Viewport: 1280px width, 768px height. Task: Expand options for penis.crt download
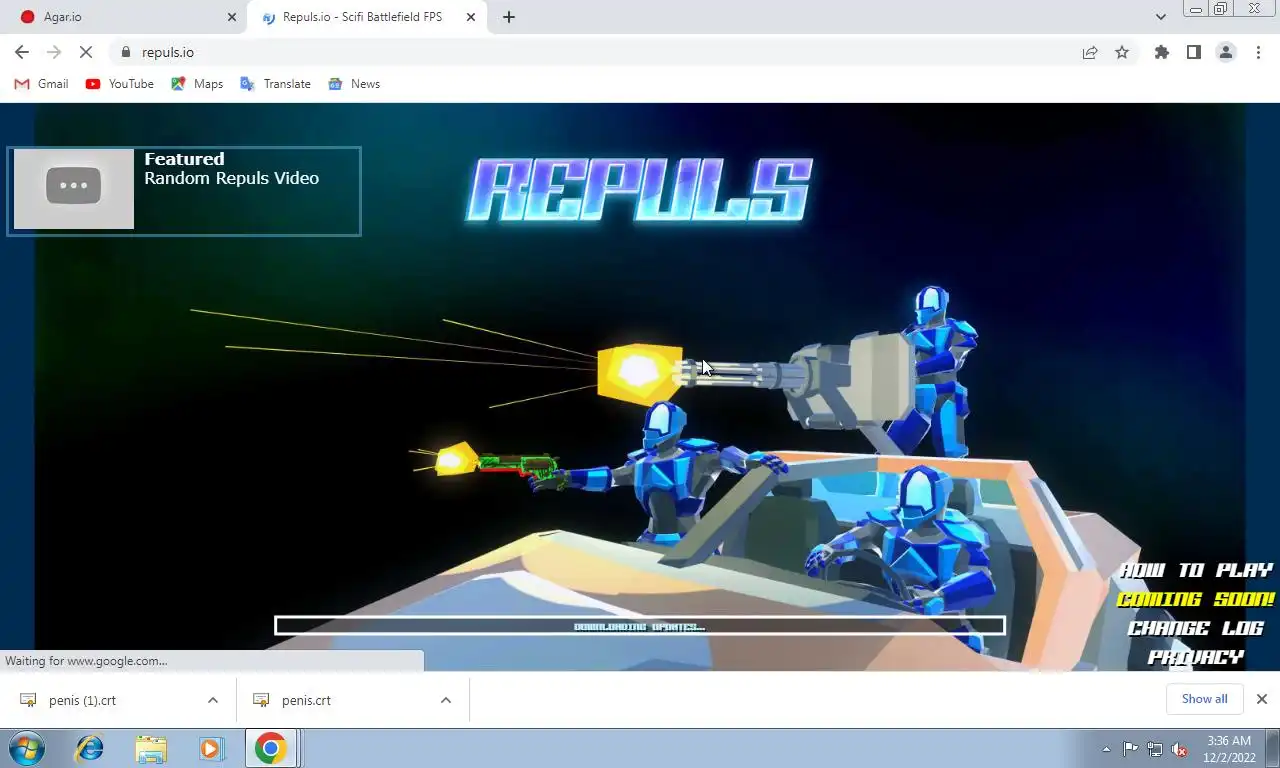(446, 700)
